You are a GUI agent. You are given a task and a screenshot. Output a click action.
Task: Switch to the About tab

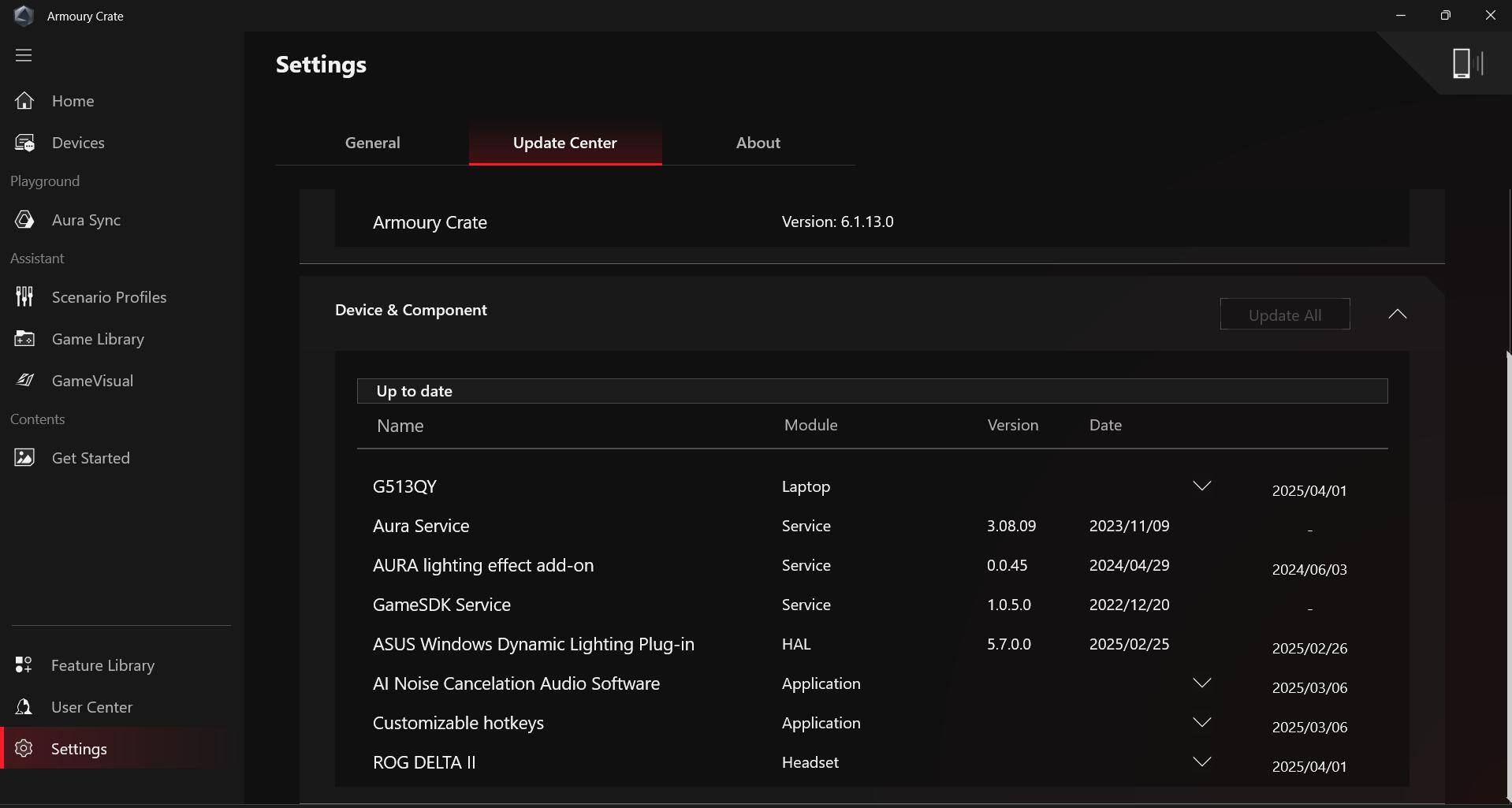pos(758,143)
